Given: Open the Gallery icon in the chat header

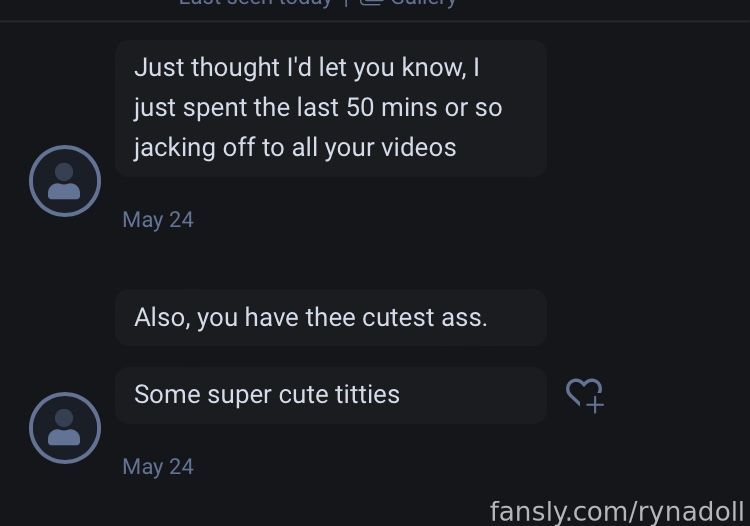Looking at the screenshot, I should click(x=371, y=2).
